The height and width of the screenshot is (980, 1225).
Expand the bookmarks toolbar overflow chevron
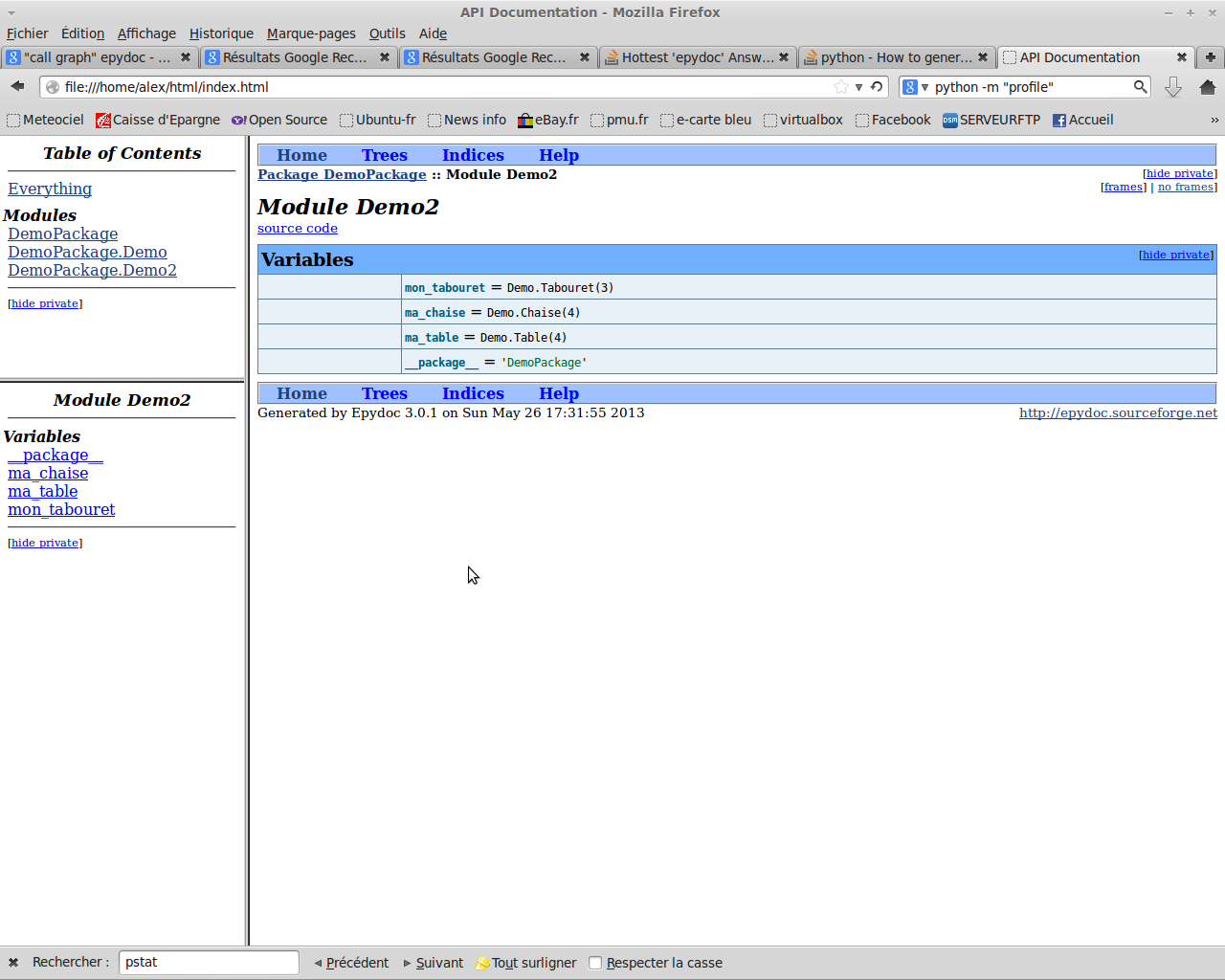click(x=1214, y=120)
